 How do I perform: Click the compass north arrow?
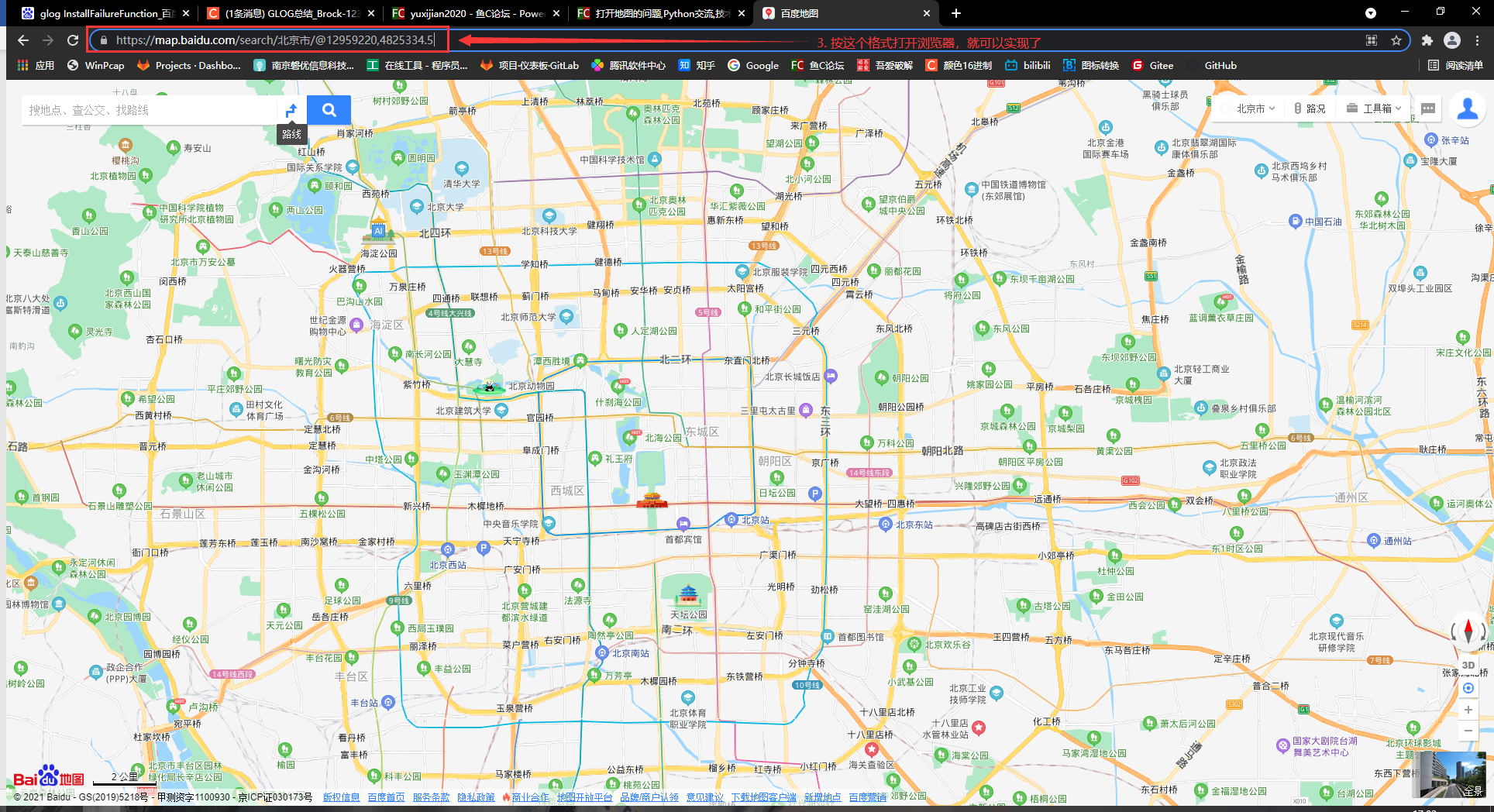(1468, 630)
